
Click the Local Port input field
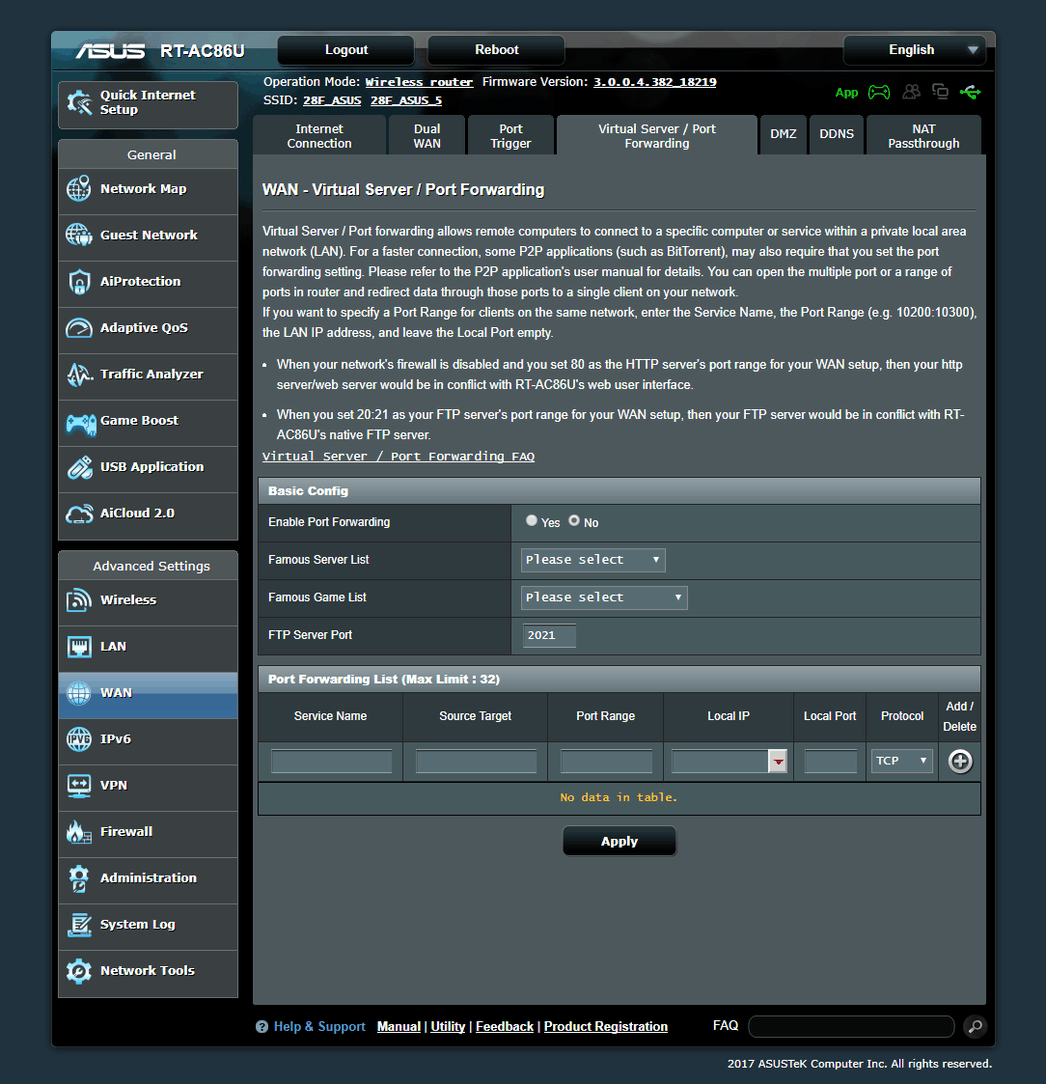pos(830,761)
